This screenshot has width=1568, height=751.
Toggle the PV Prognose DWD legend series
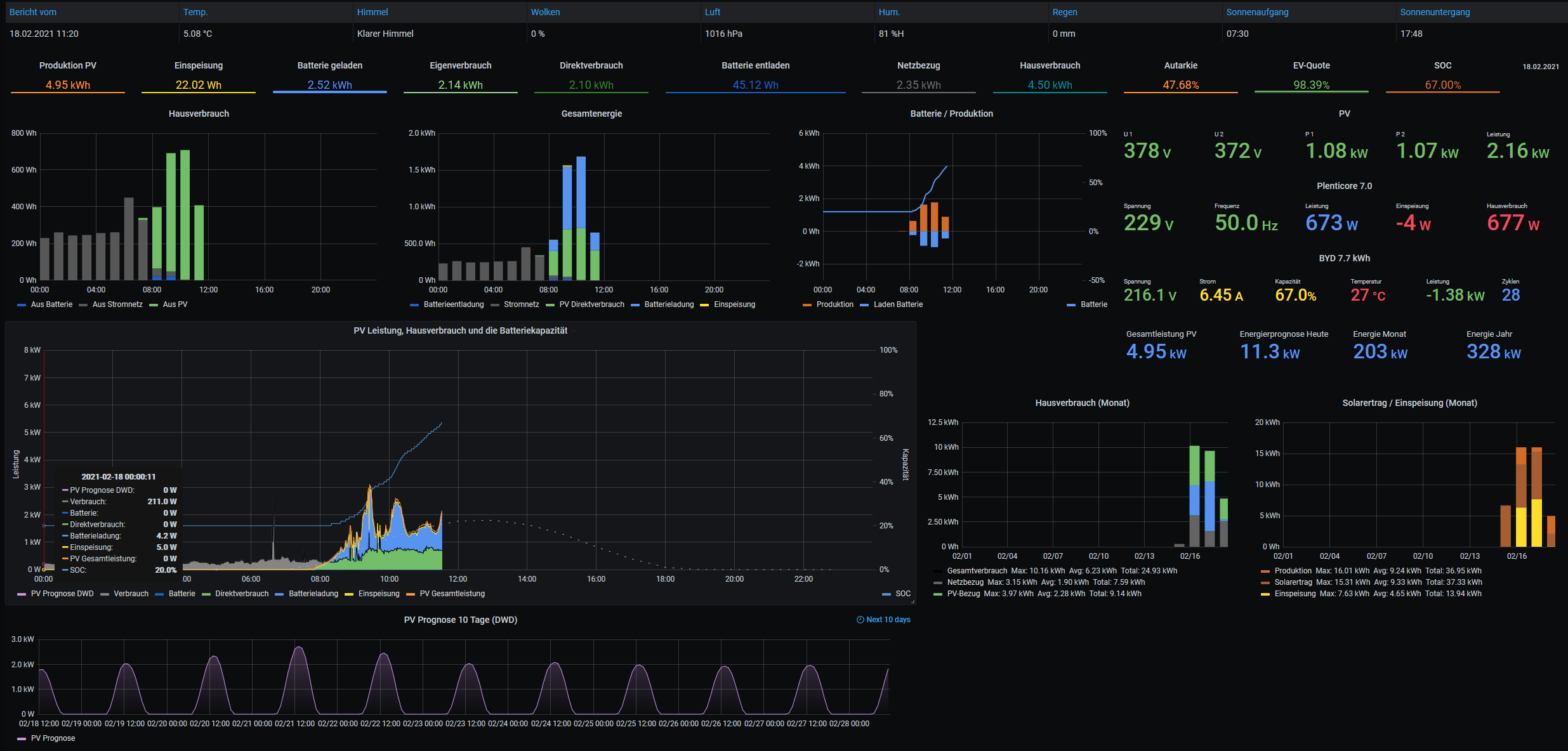[62, 594]
